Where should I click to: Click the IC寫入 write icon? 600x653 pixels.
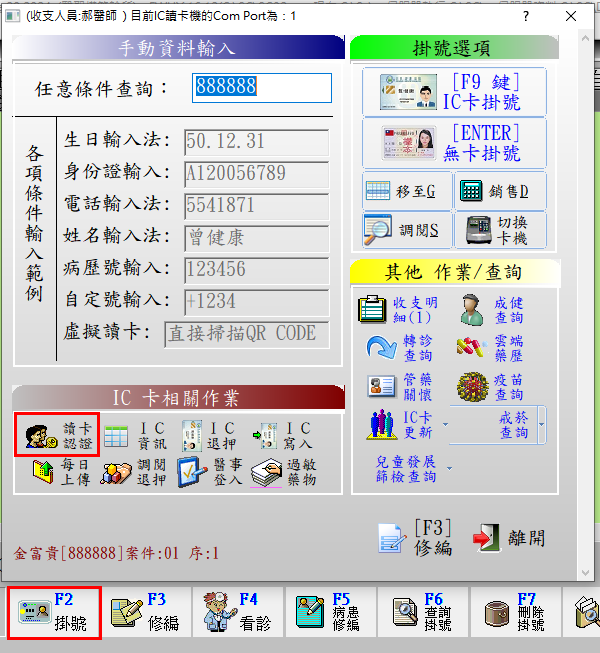click(x=282, y=436)
